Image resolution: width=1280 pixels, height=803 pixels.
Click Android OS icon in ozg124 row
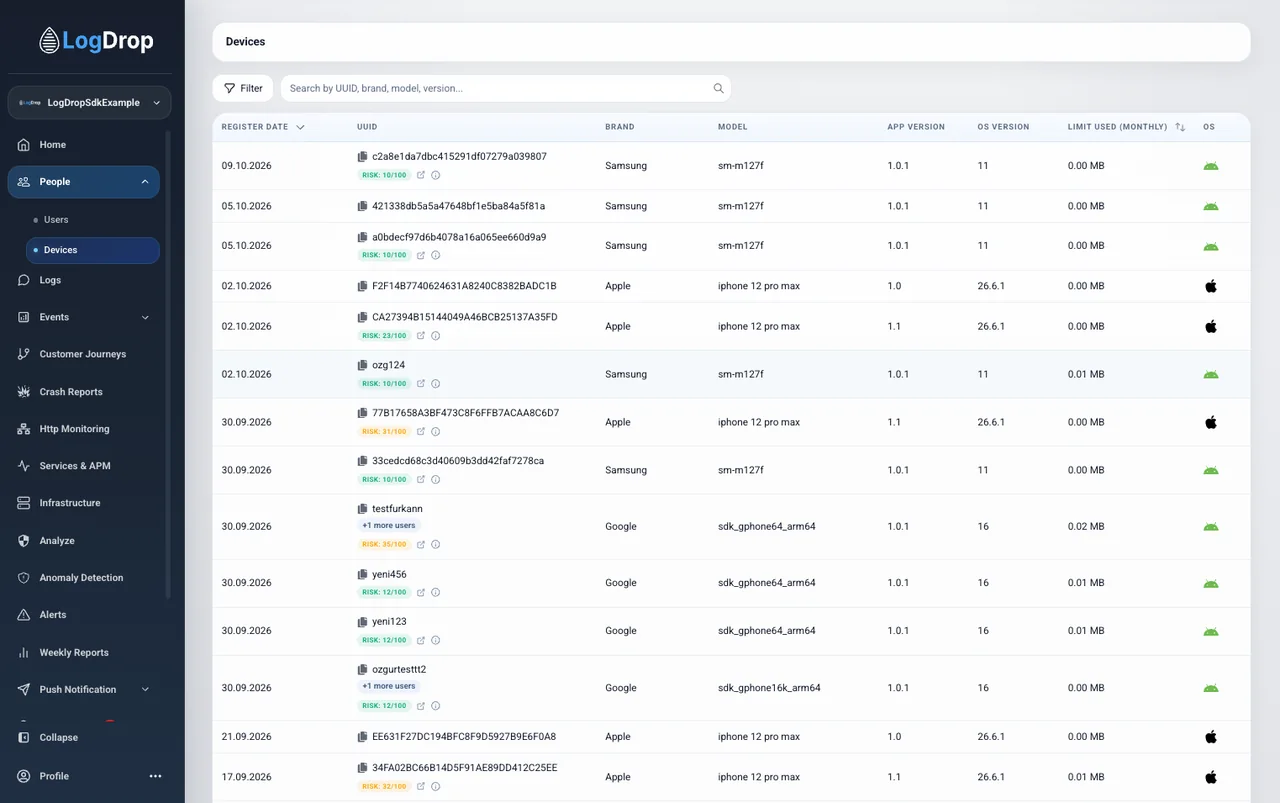point(1211,374)
